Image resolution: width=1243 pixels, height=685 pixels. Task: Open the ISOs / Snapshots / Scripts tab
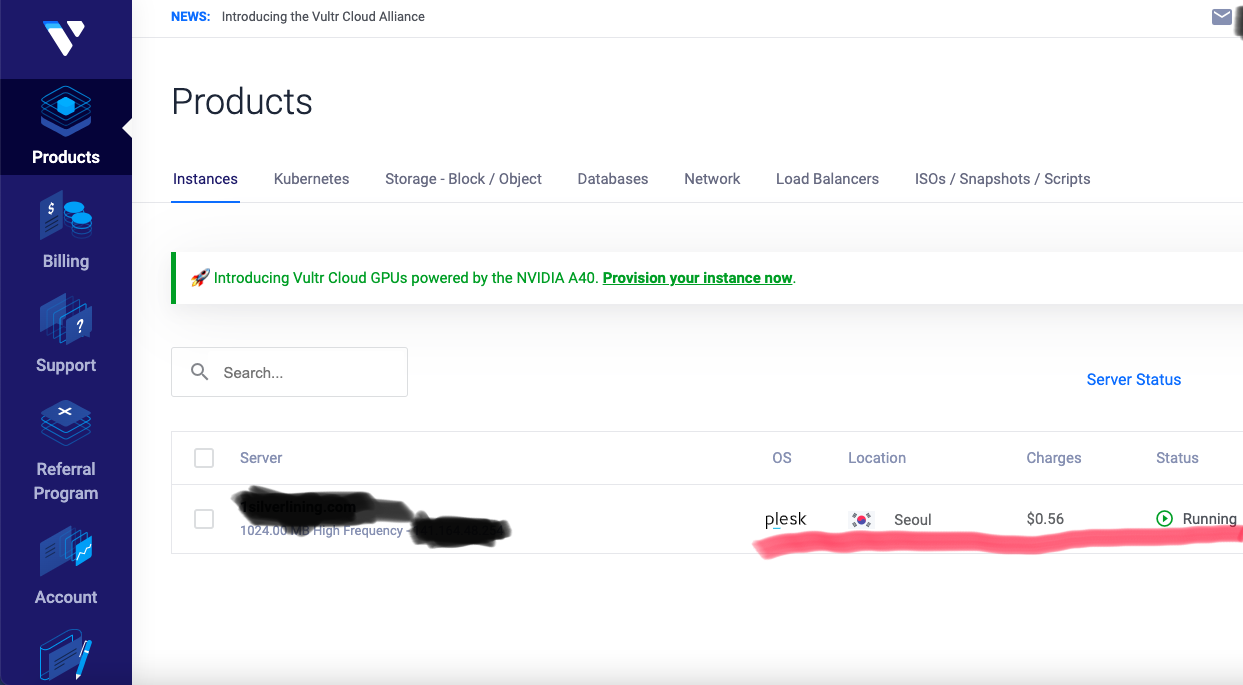tap(1002, 179)
